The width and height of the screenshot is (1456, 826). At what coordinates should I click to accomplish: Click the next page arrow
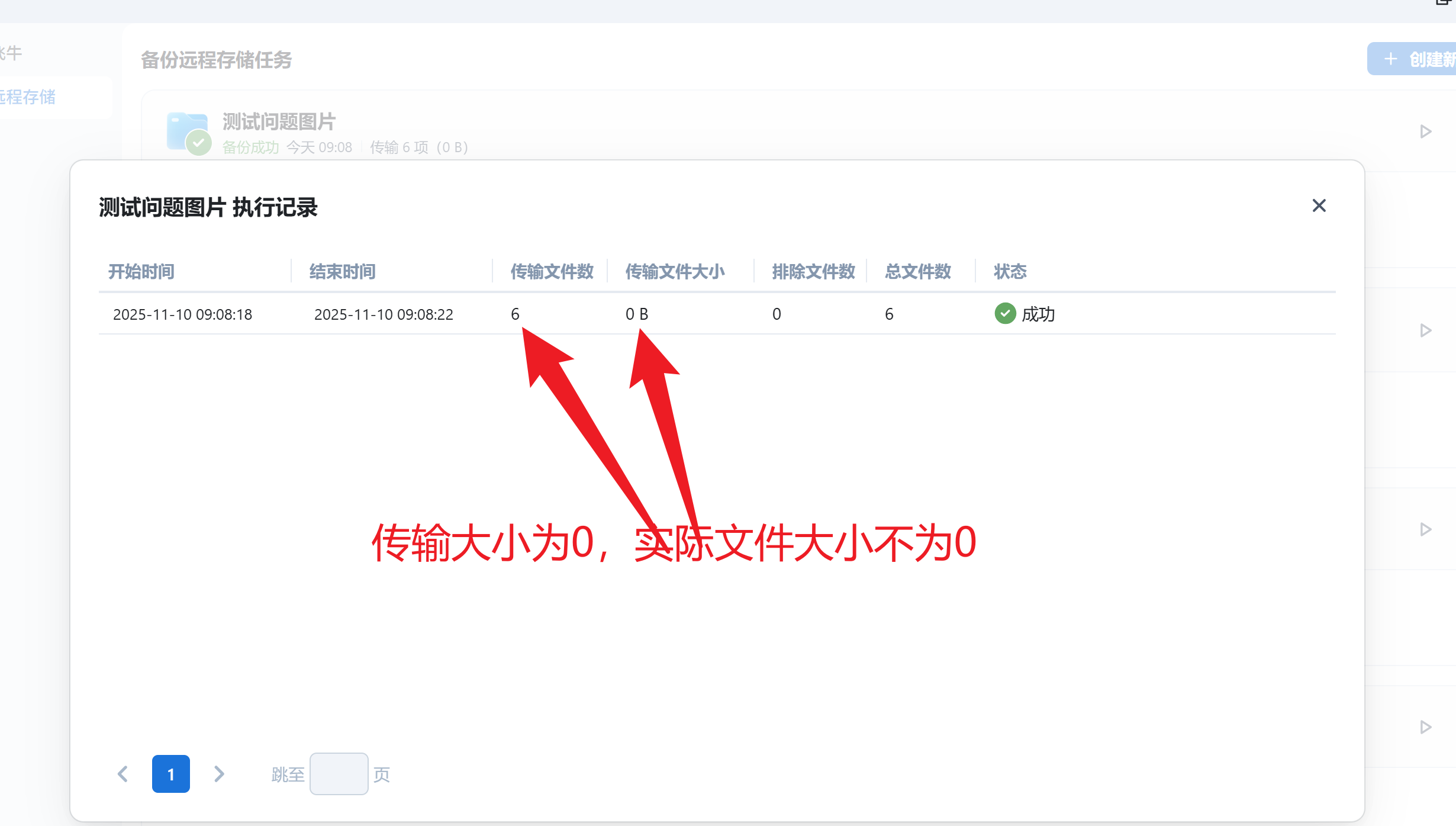pyautogui.click(x=219, y=774)
